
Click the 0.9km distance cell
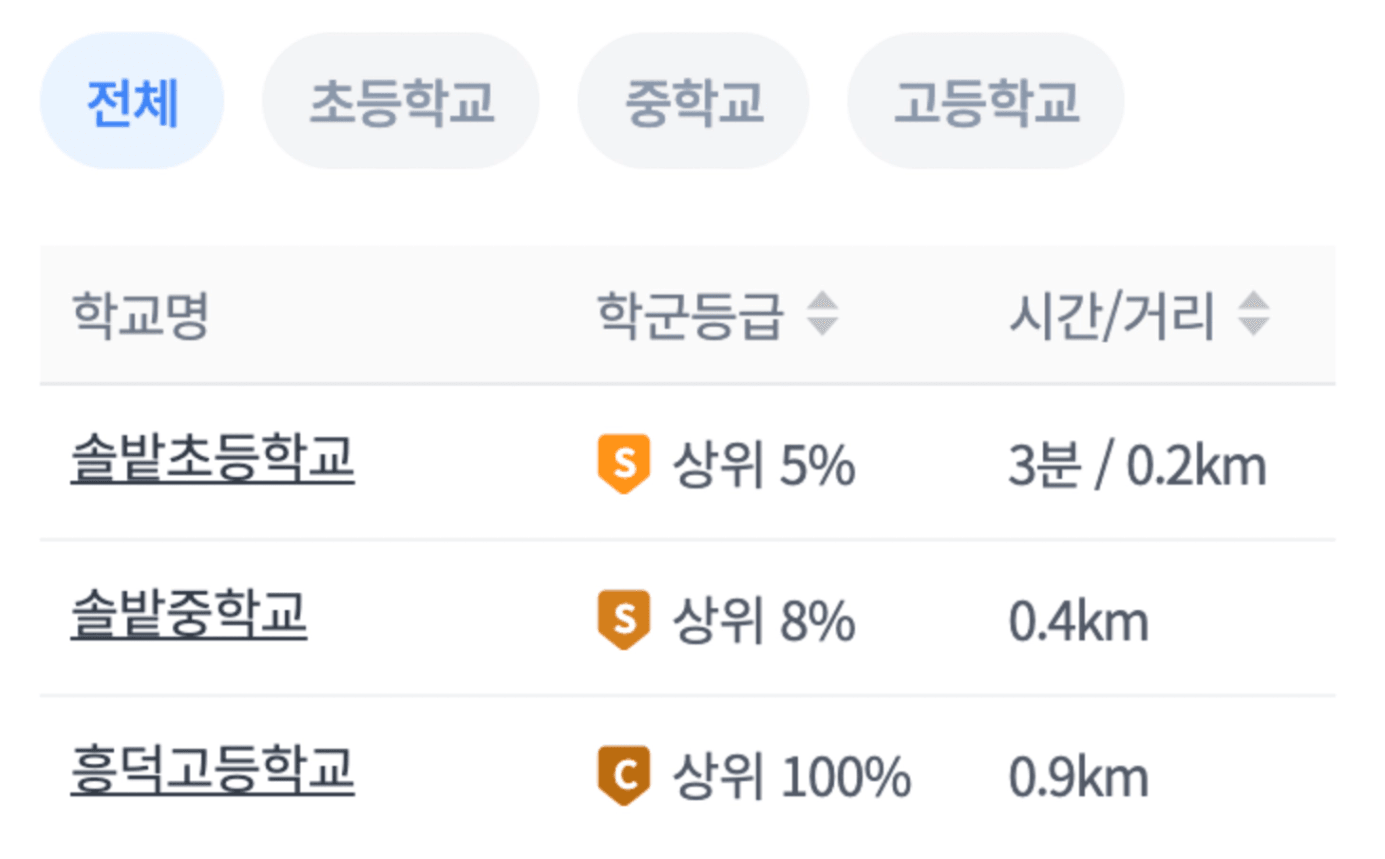1079,779
